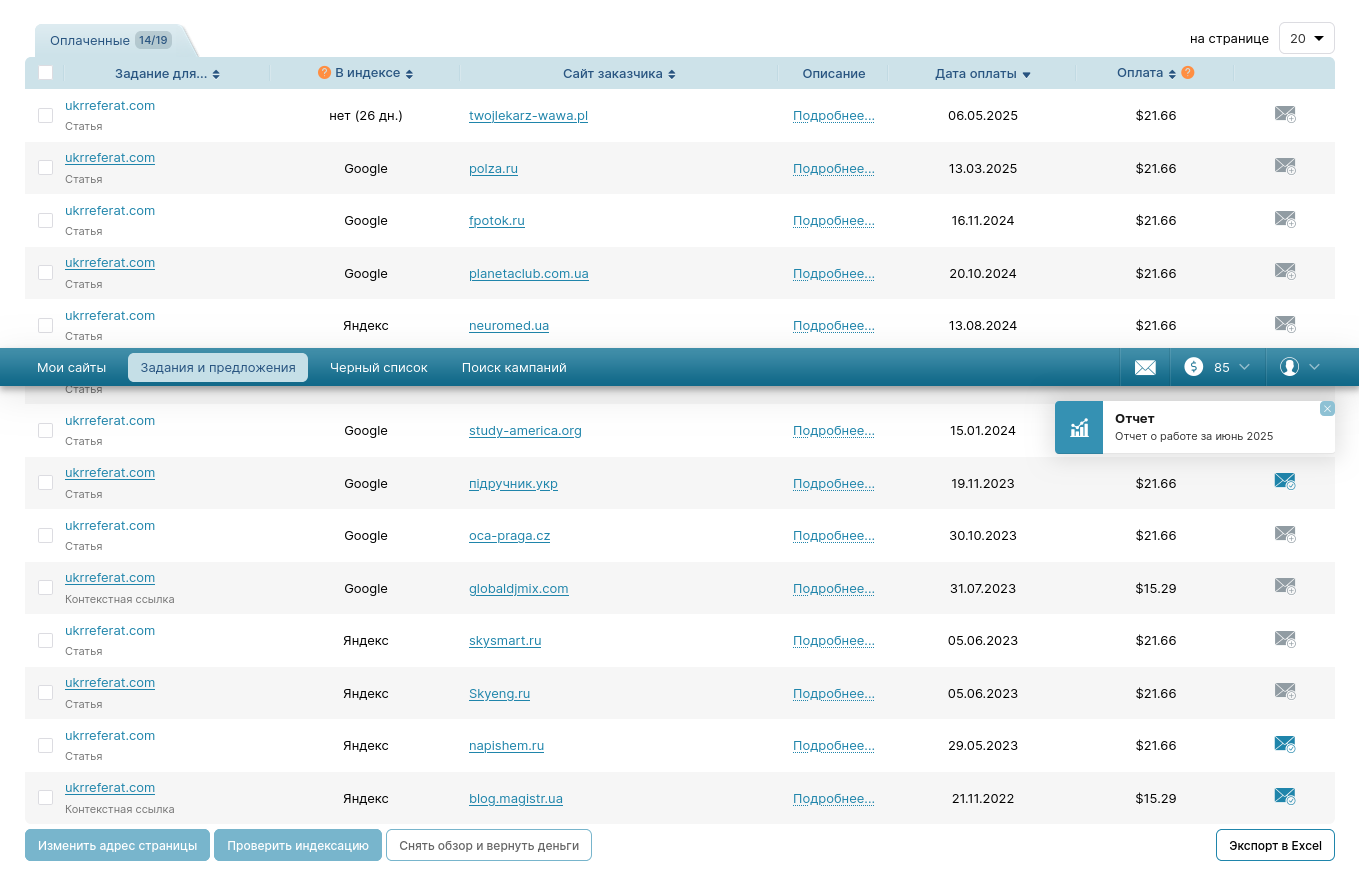The image size is (1359, 886).
Task: Open message icon for fpotok.ru row
Action: 1285,219
